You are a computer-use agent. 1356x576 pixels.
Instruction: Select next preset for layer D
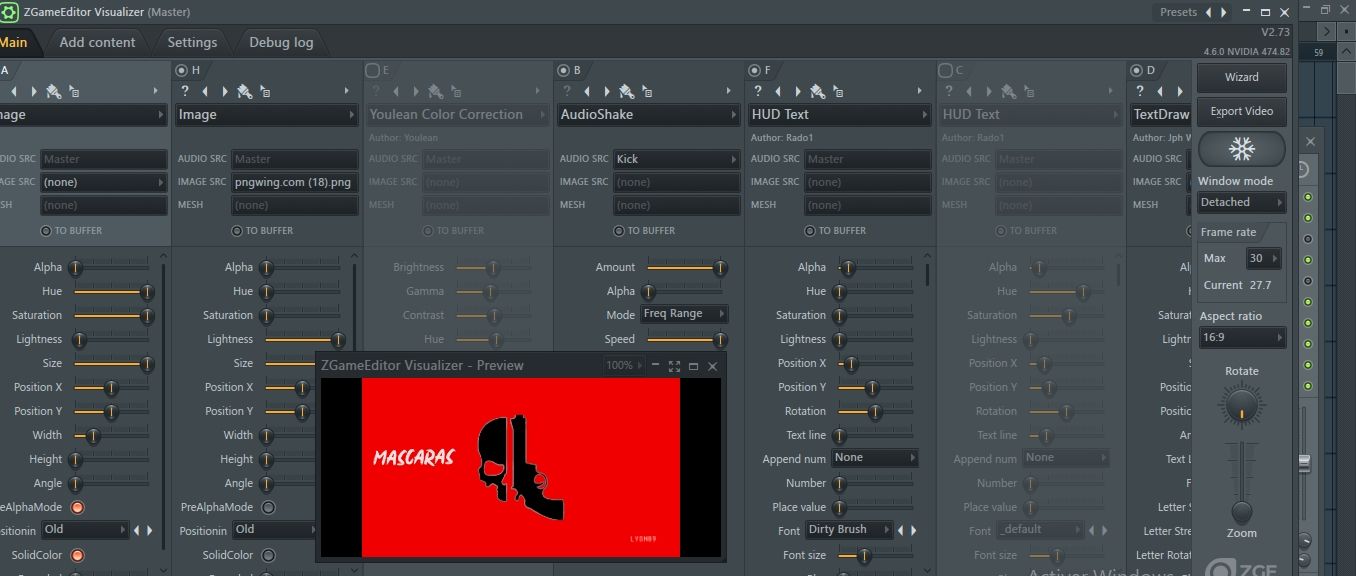click(1180, 91)
